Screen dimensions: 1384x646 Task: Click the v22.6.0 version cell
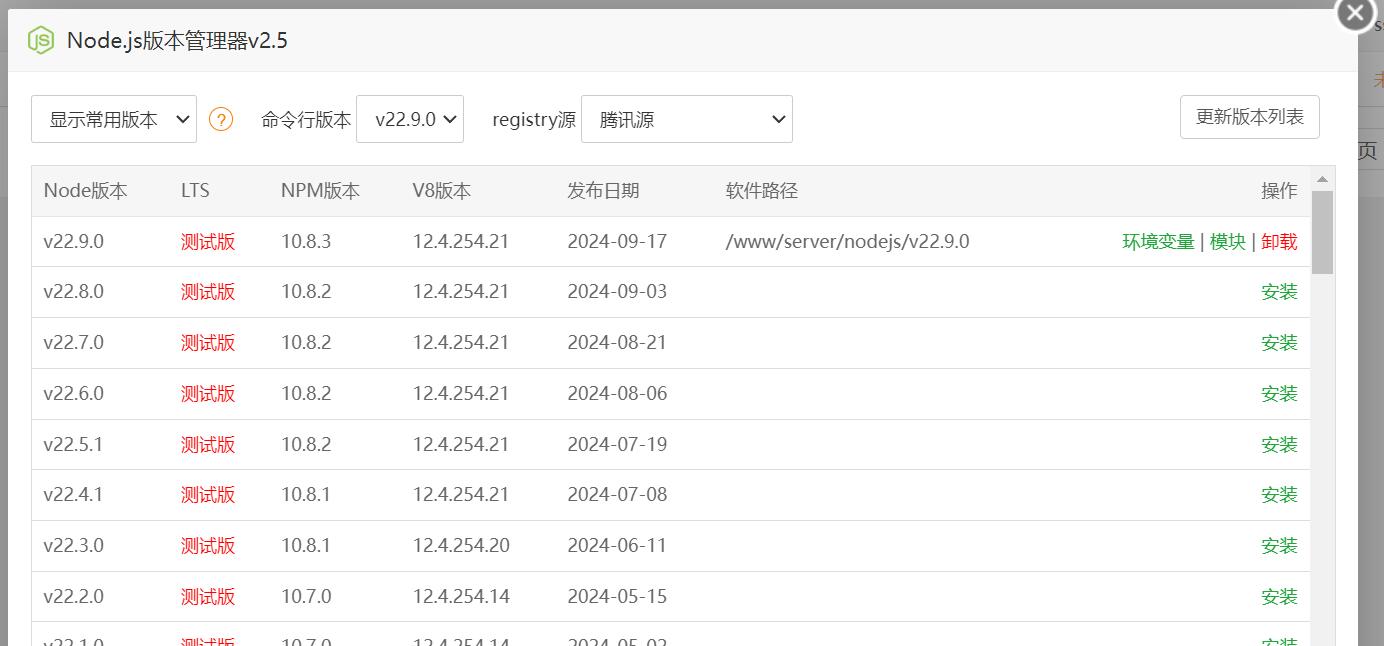73,394
